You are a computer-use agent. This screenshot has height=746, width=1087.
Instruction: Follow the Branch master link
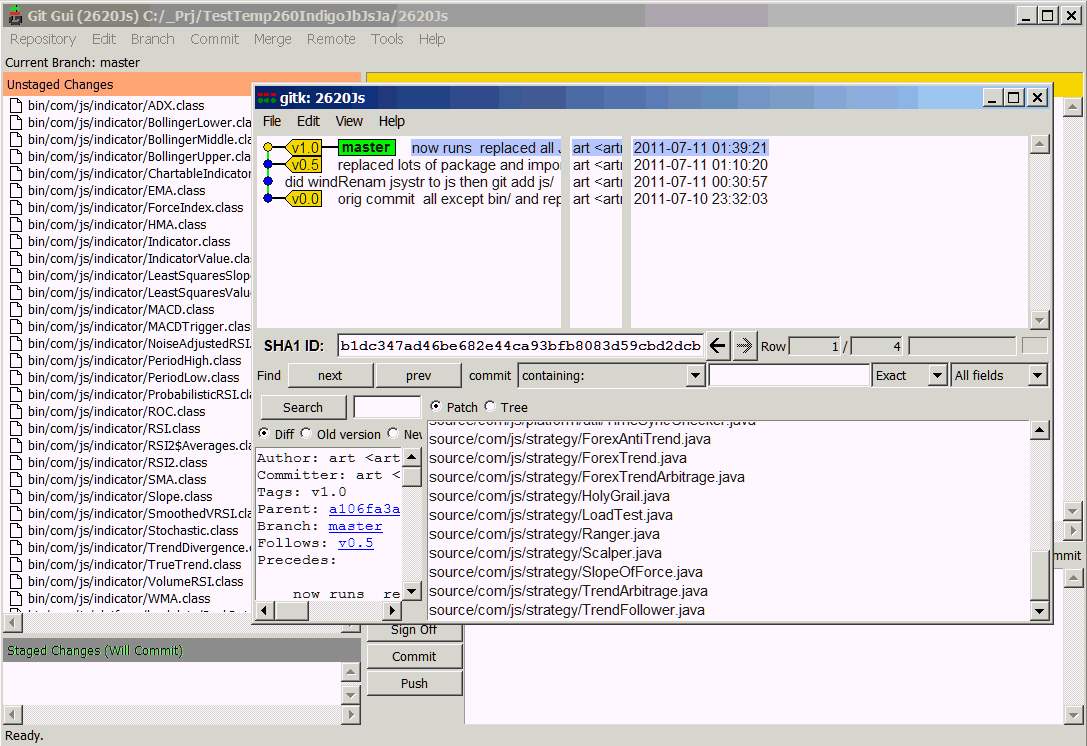pos(355,526)
